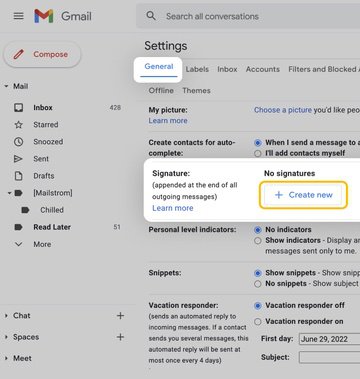Click Learn more under My picture

click(168, 121)
